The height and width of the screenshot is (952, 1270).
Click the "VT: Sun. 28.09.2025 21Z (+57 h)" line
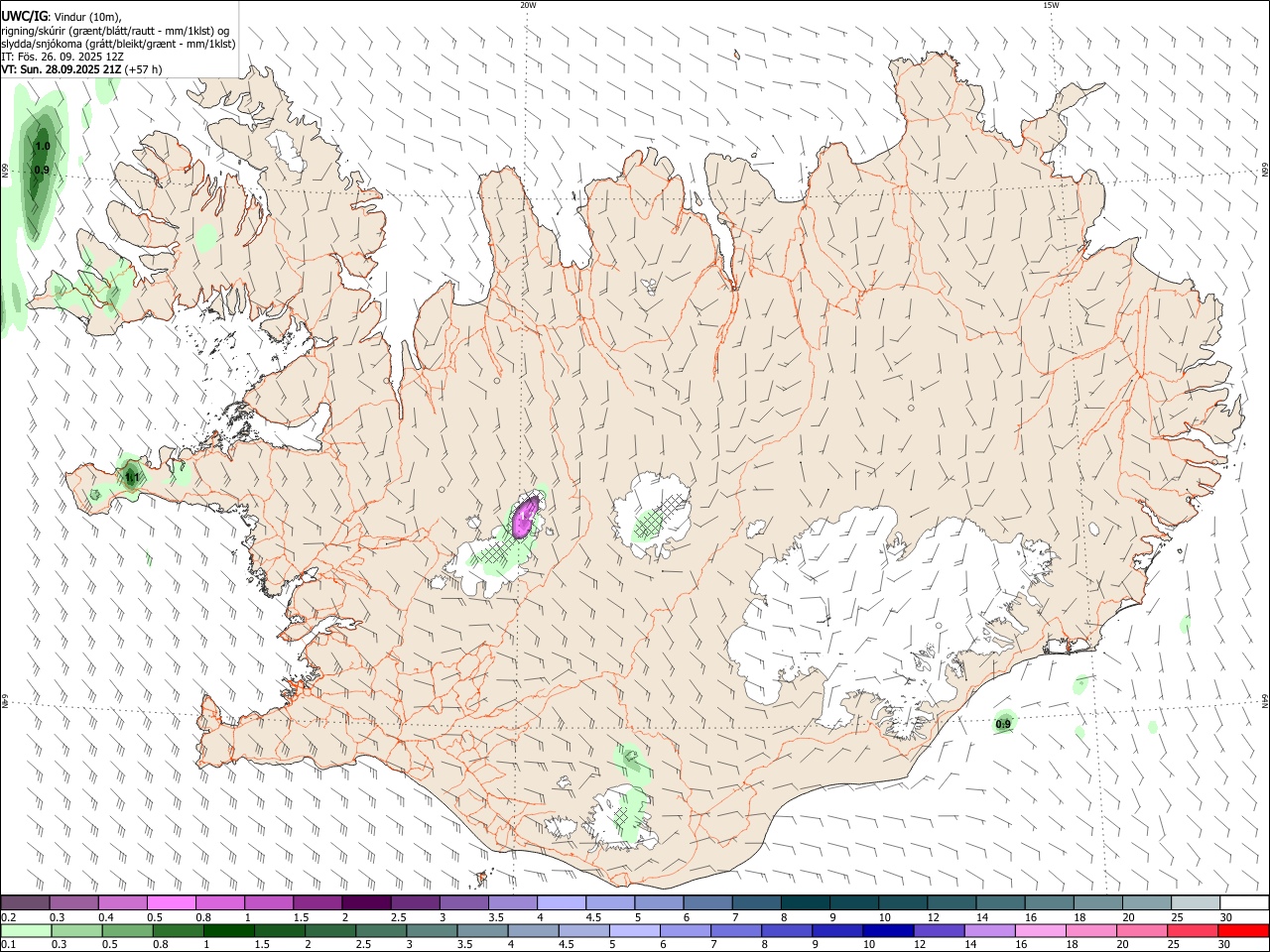point(81,69)
